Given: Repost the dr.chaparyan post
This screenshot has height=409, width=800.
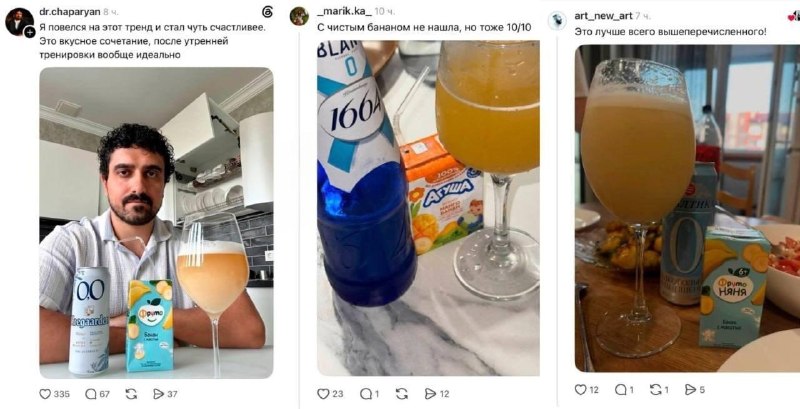Looking at the screenshot, I should (x=131, y=394).
